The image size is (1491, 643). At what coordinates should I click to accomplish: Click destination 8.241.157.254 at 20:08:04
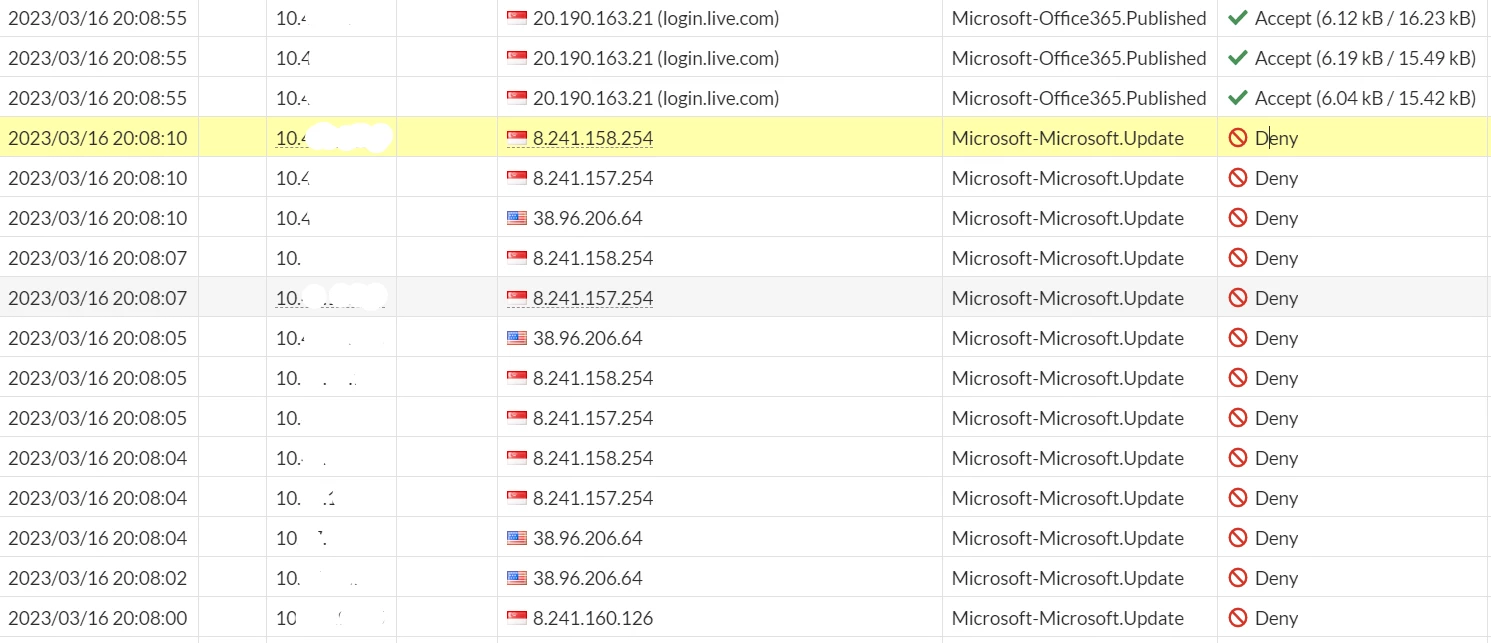(593, 498)
